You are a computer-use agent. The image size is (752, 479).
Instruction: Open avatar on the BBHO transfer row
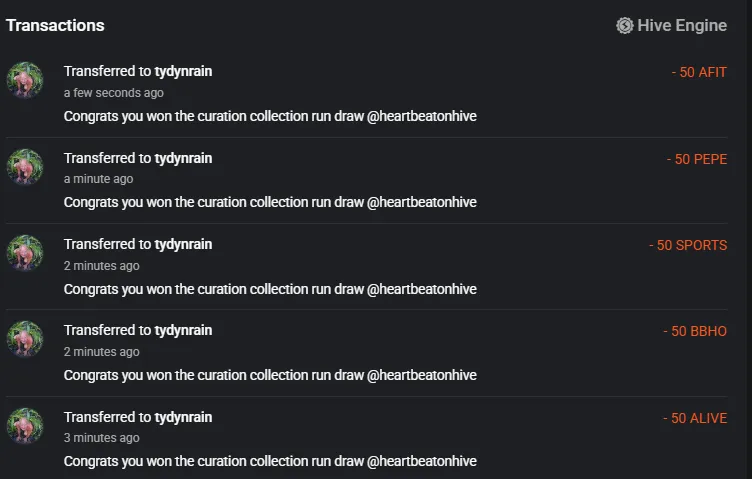click(x=25, y=339)
